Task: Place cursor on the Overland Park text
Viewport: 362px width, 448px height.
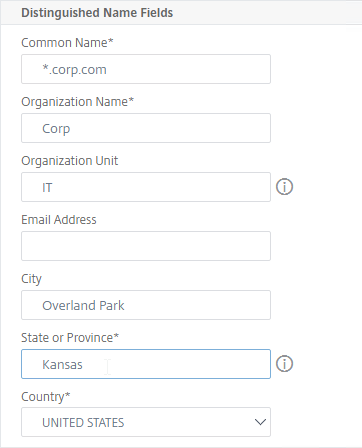Action: [x=83, y=305]
